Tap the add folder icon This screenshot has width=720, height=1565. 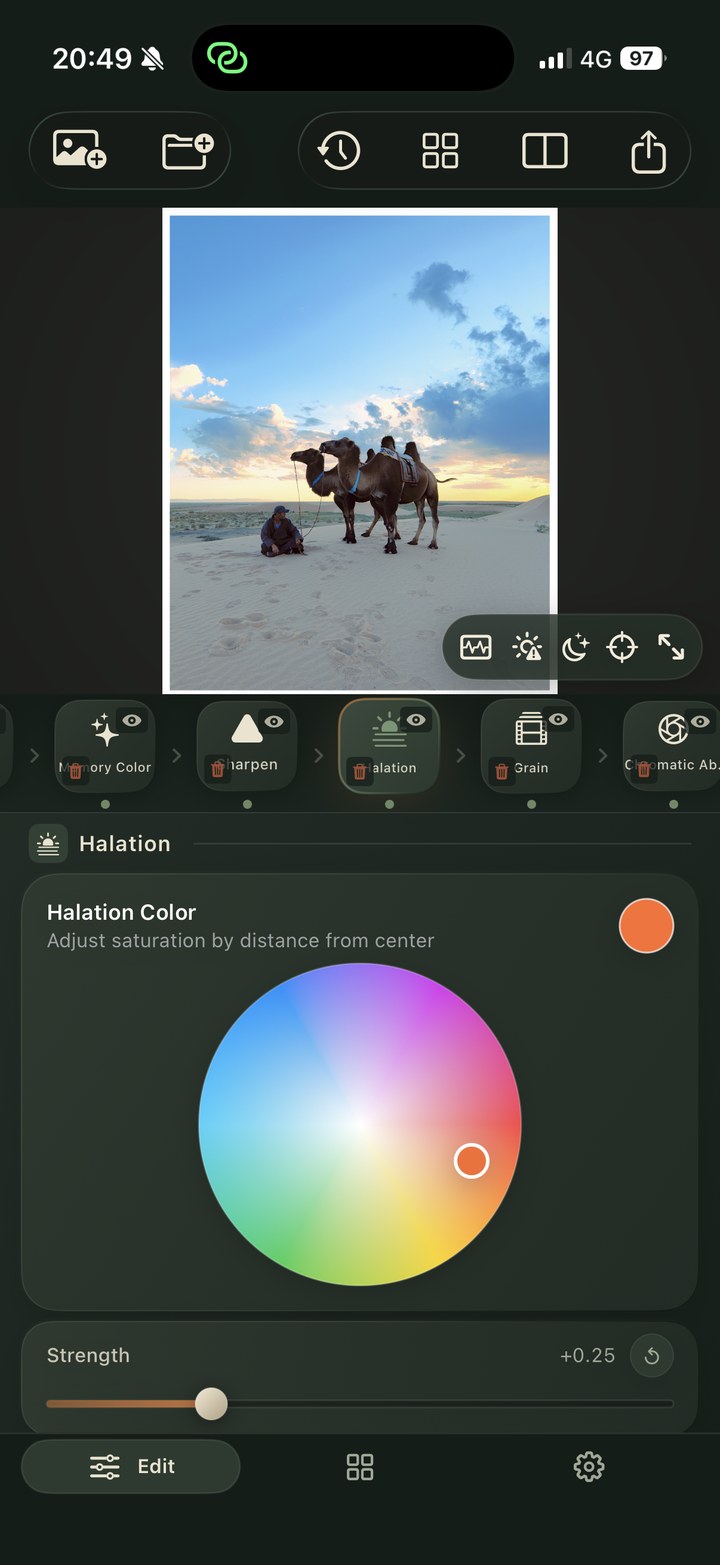188,150
